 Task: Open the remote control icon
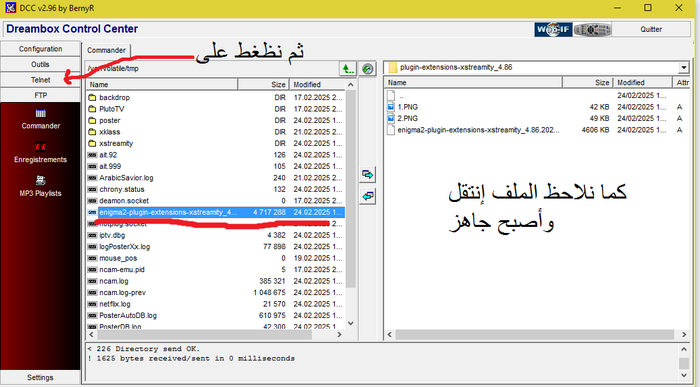(592, 29)
